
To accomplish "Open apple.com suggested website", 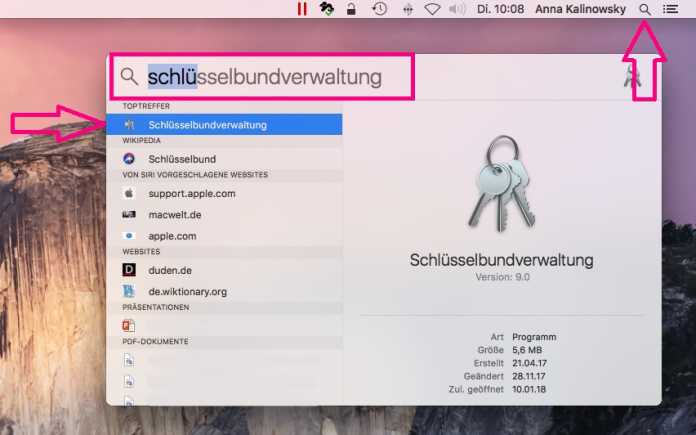I will (x=224, y=236).
